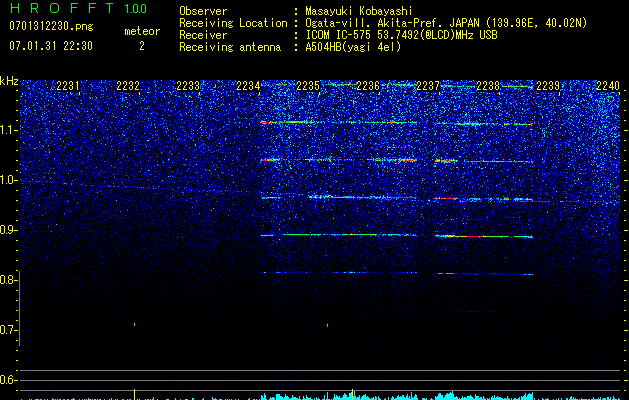Click the date and time 07.01.31 22:30
This screenshot has height=400, width=629.
coord(51,46)
